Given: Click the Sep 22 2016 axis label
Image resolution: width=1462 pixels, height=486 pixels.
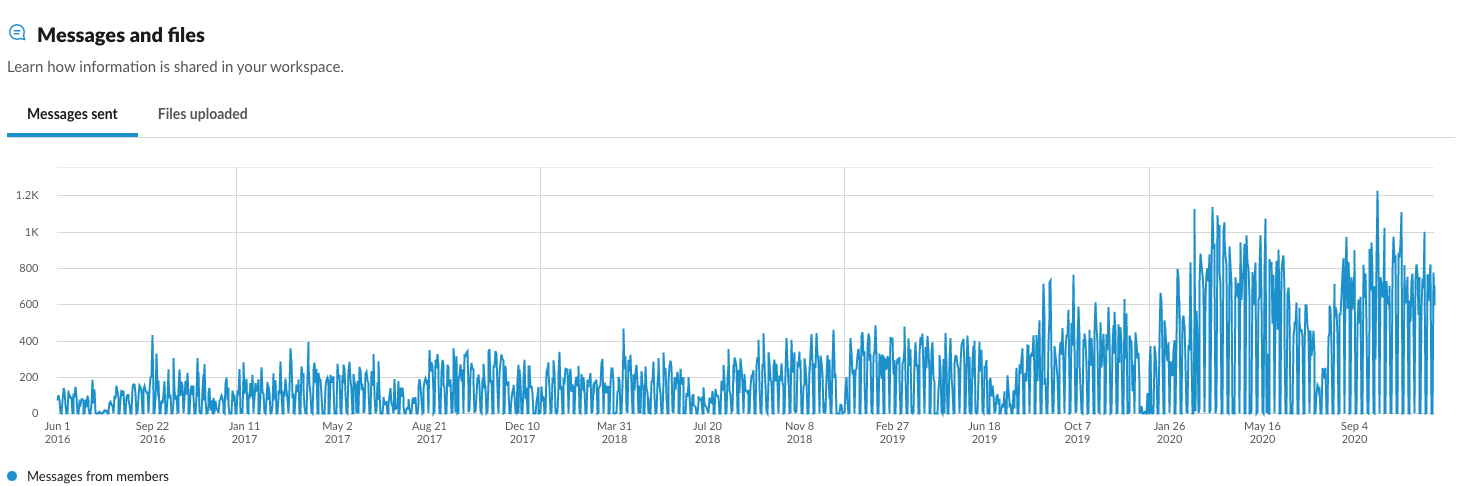Looking at the screenshot, I should (x=152, y=432).
